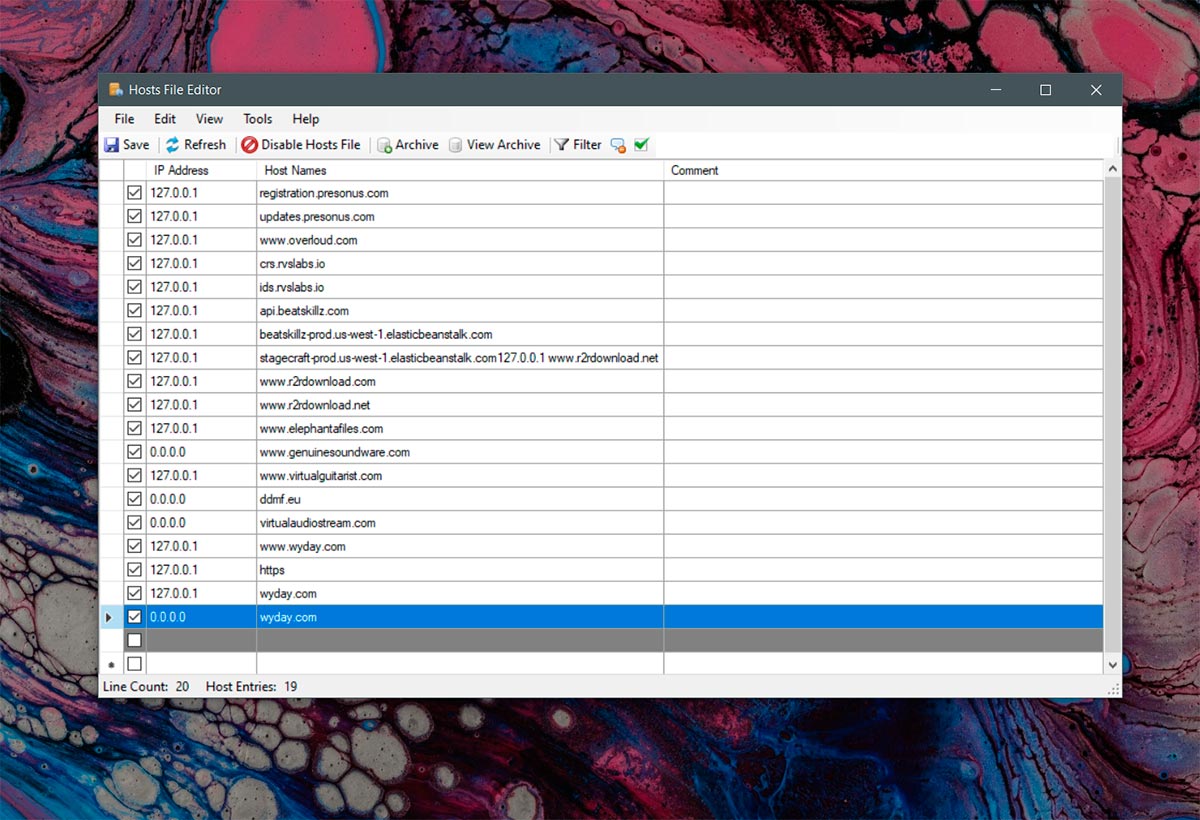This screenshot has height=820, width=1200.
Task: Toggle the www.virtualguitarist.com checkbox
Action: tap(134, 475)
